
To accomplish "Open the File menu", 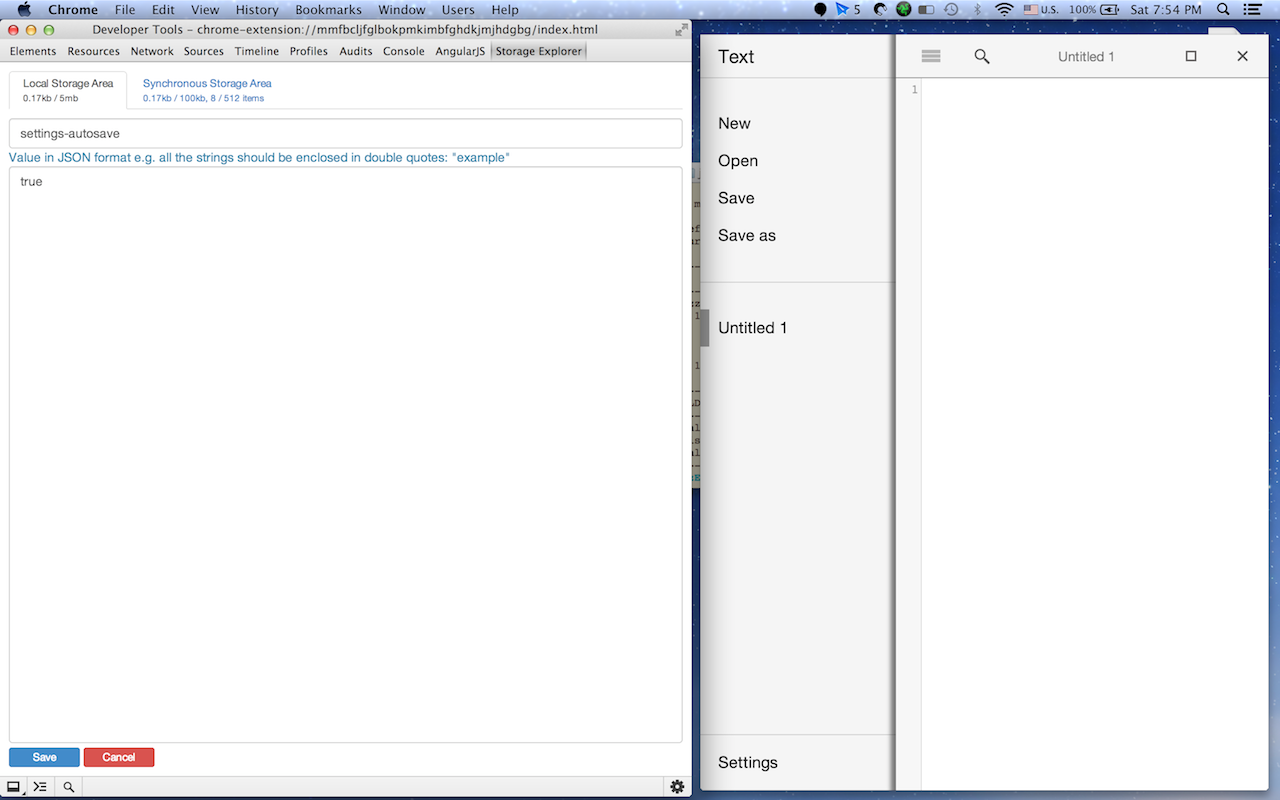I will pos(125,9).
